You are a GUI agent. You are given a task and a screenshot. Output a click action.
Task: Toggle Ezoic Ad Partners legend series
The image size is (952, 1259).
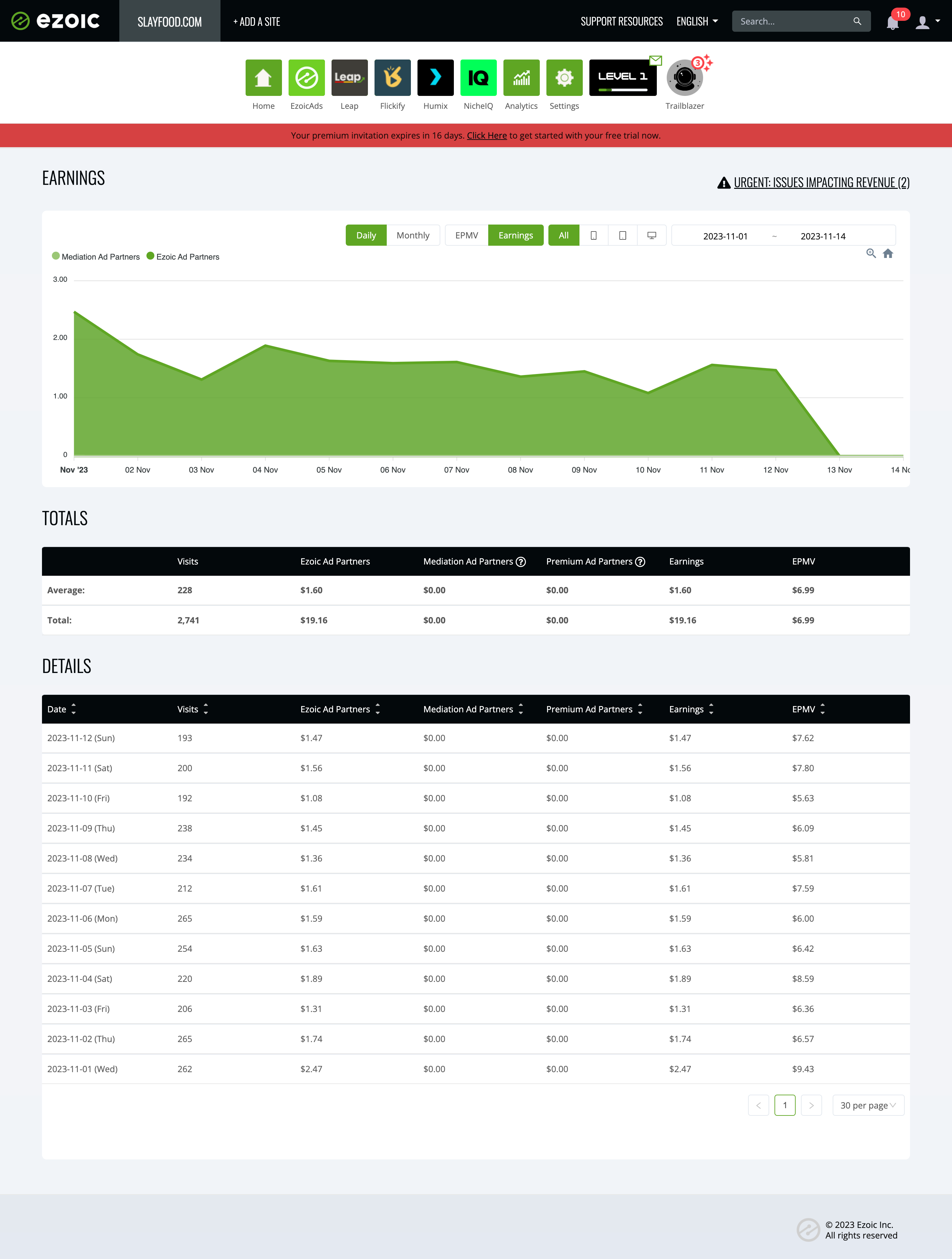[183, 257]
